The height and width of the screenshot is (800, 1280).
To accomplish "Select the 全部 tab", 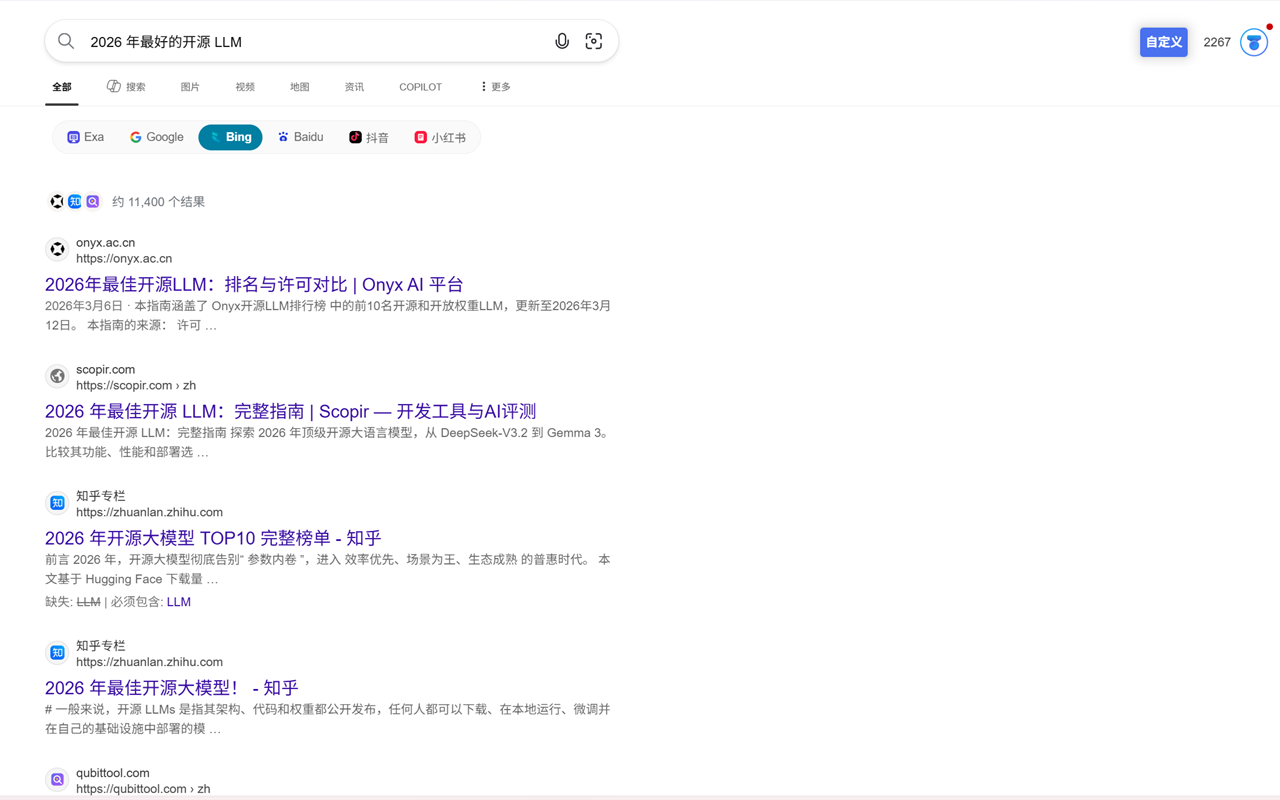I will coord(62,87).
